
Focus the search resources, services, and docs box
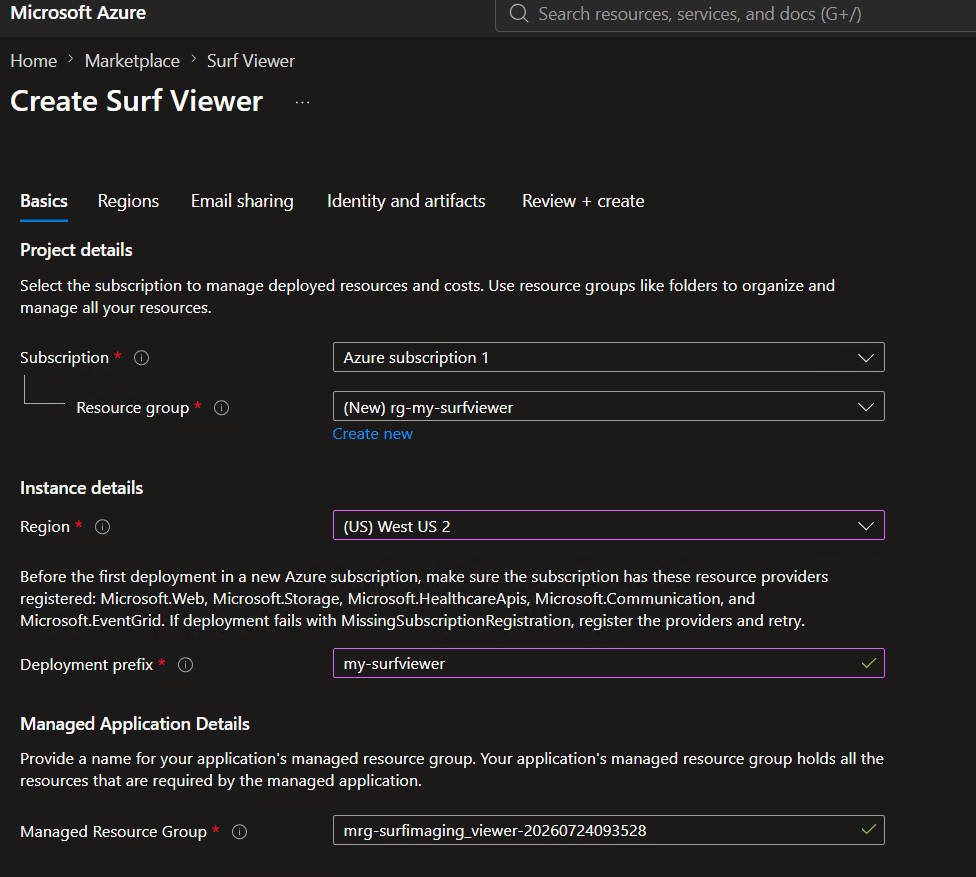pyautogui.click(x=734, y=14)
